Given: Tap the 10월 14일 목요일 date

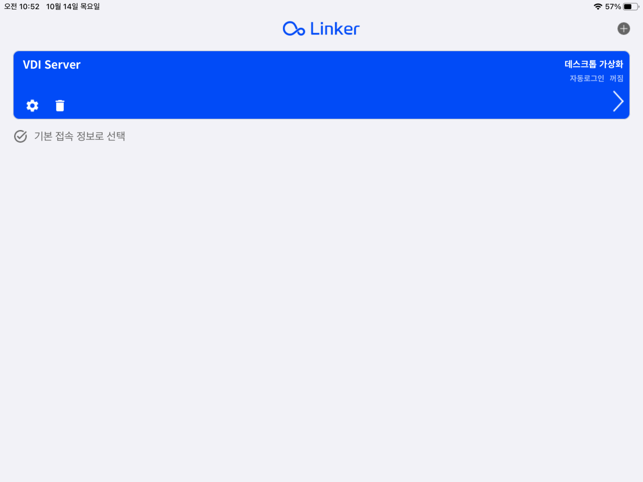Looking at the screenshot, I should 73,7.
